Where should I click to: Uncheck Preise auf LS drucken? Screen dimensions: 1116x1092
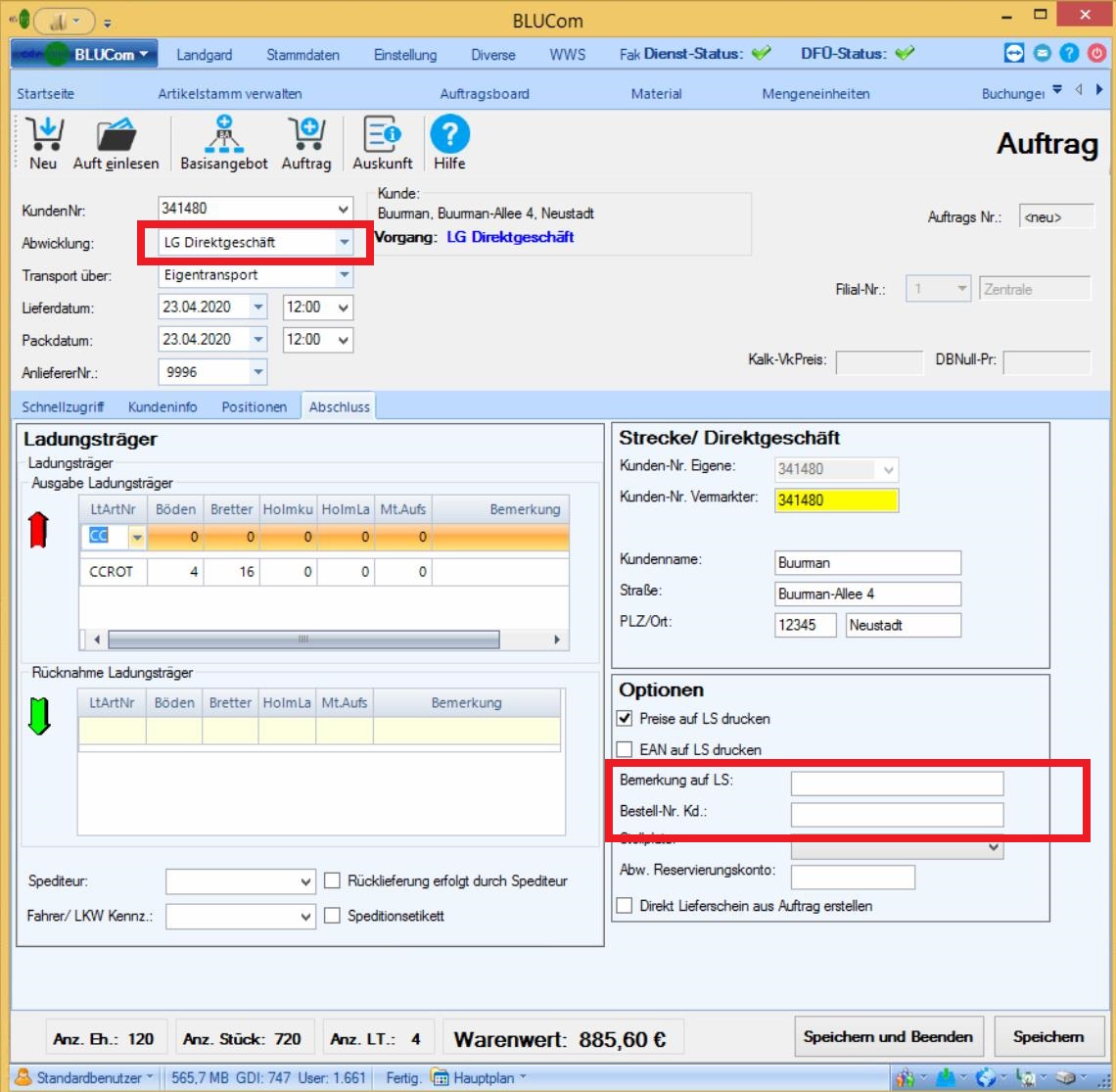click(x=625, y=719)
